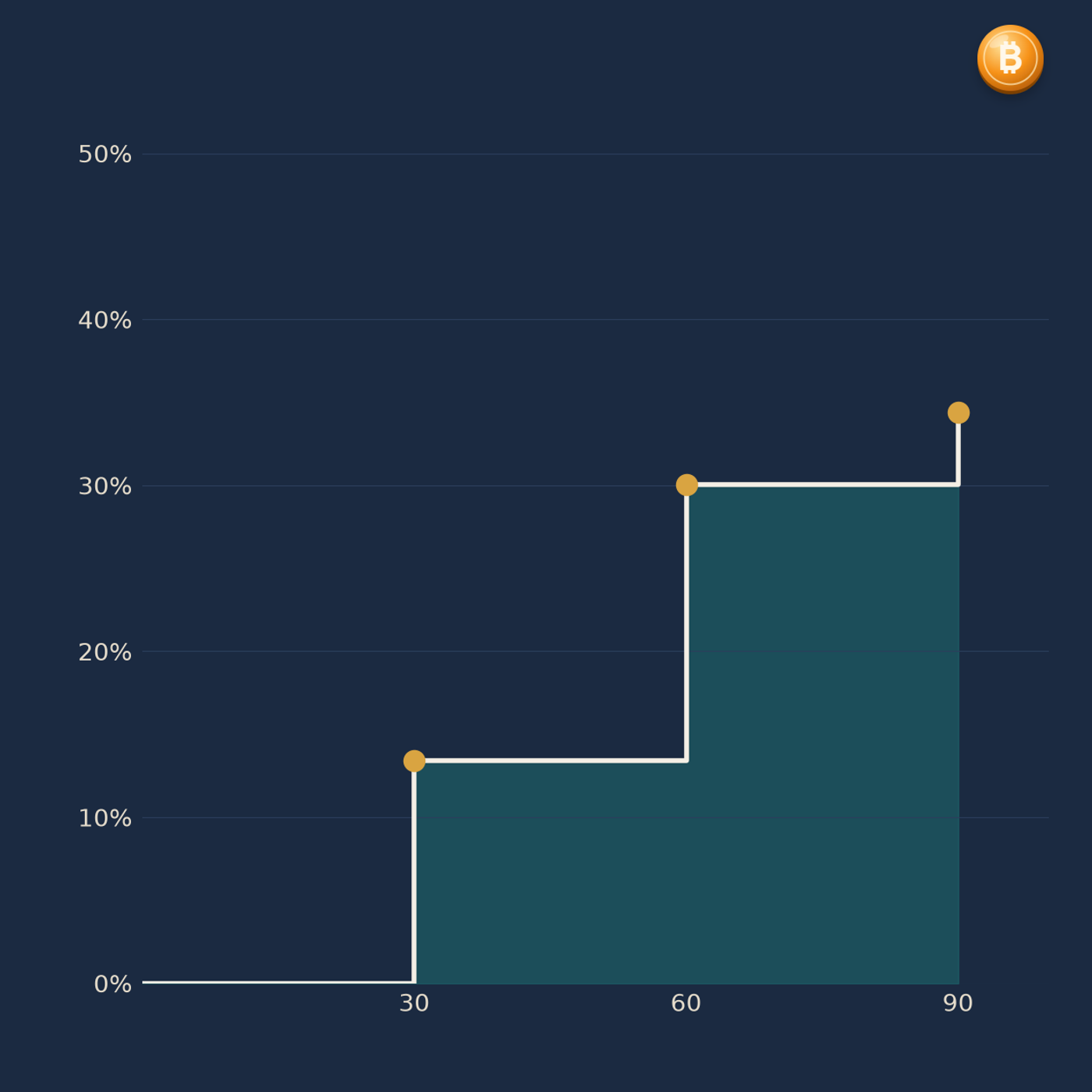
Task: Click the 50% y-axis label
Action: [105, 154]
